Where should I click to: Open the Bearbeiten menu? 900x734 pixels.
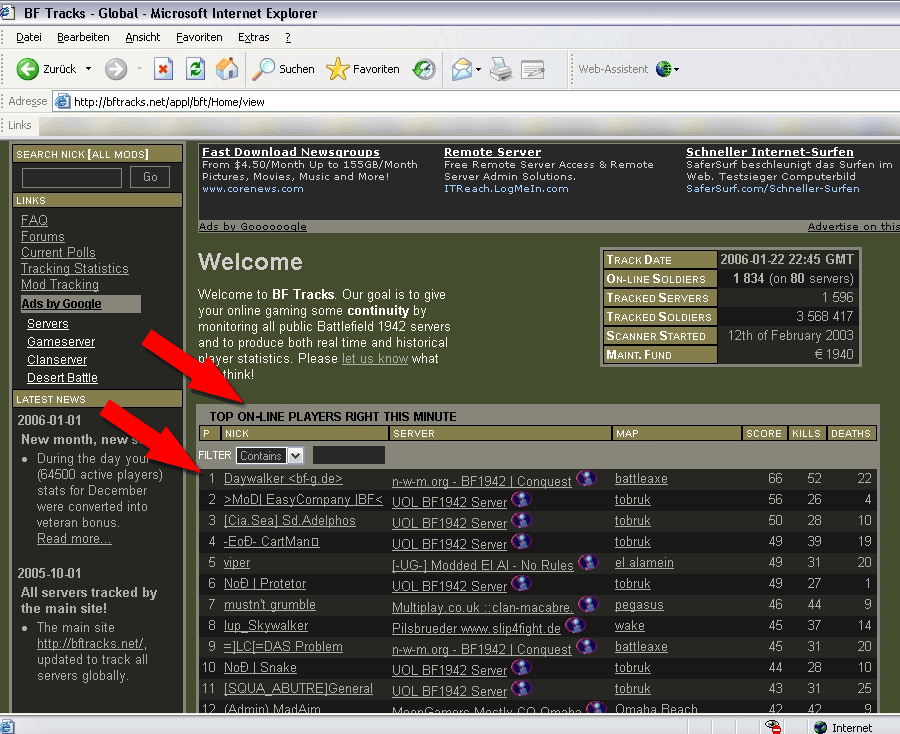83,37
